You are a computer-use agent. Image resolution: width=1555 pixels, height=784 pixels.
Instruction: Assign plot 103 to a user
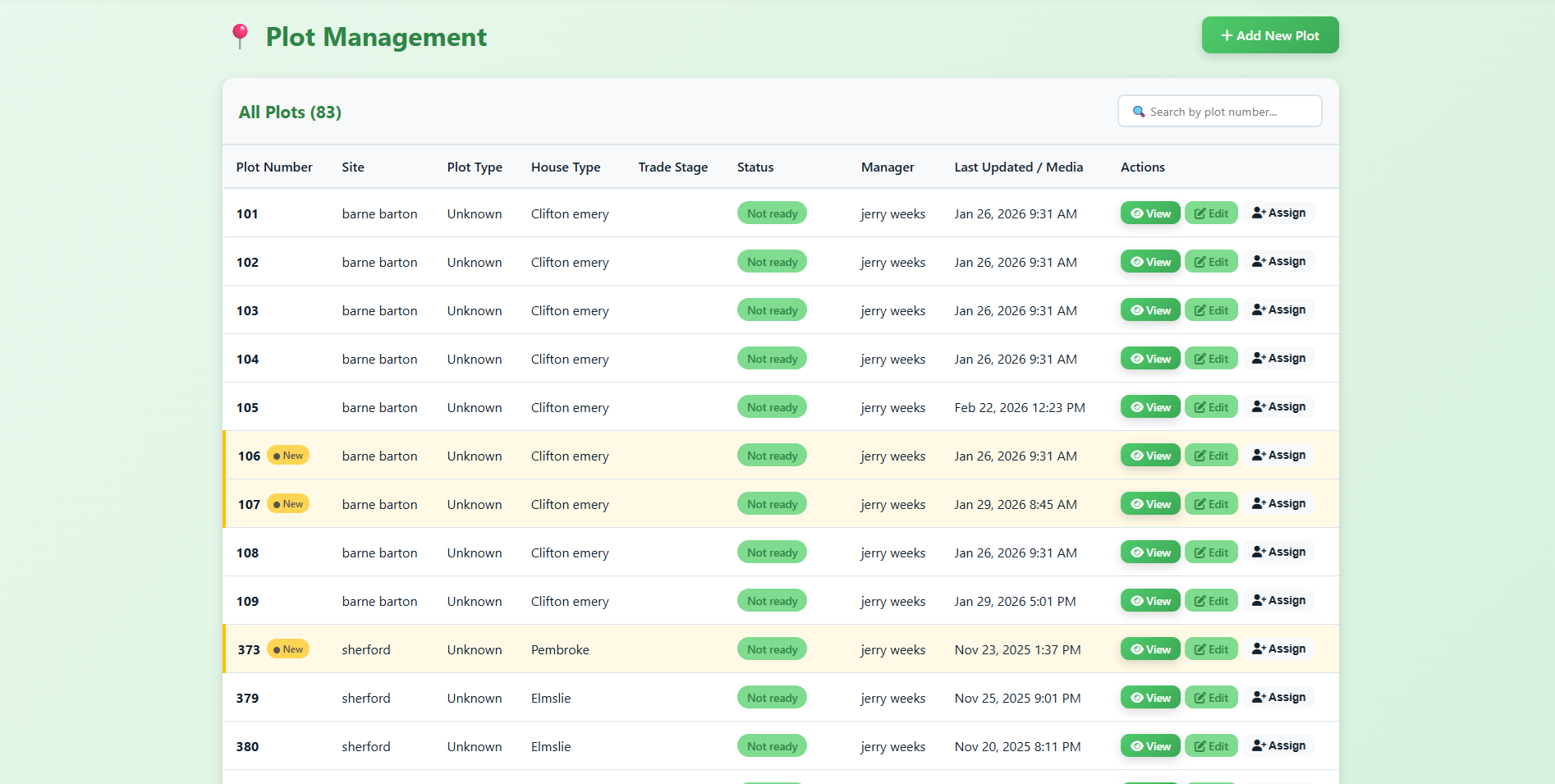click(x=1277, y=310)
